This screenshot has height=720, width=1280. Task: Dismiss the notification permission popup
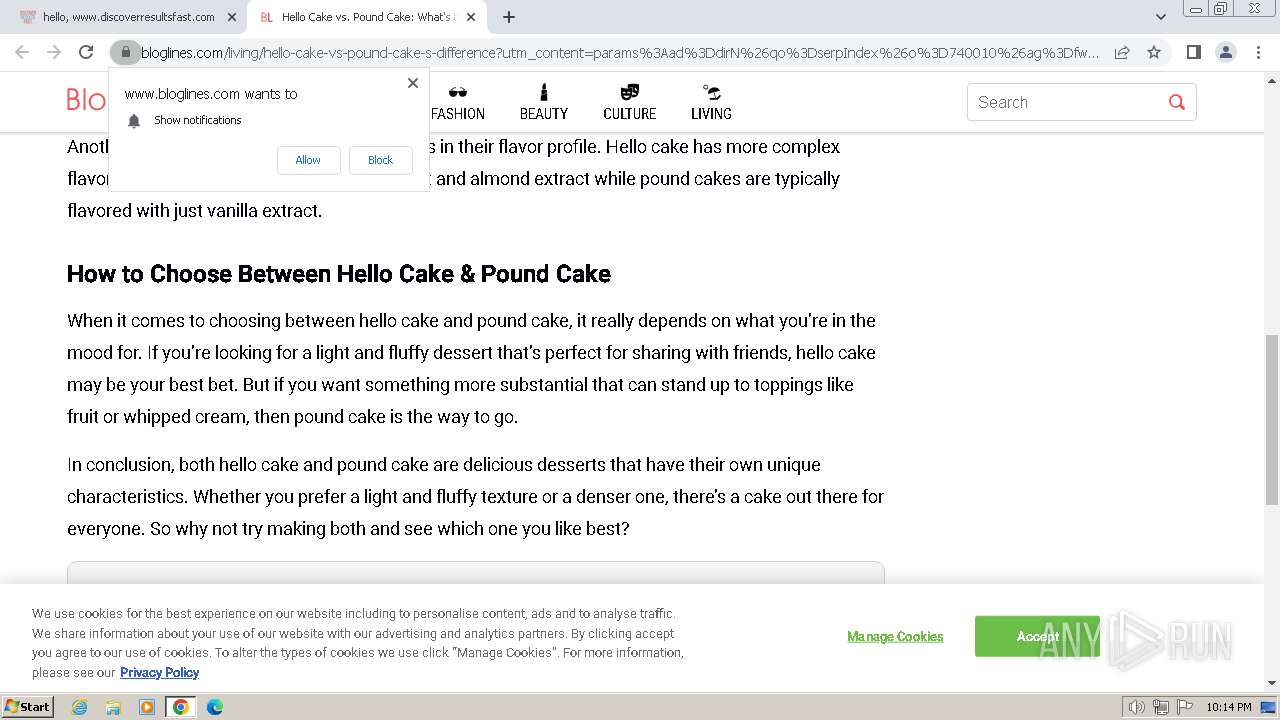413,83
